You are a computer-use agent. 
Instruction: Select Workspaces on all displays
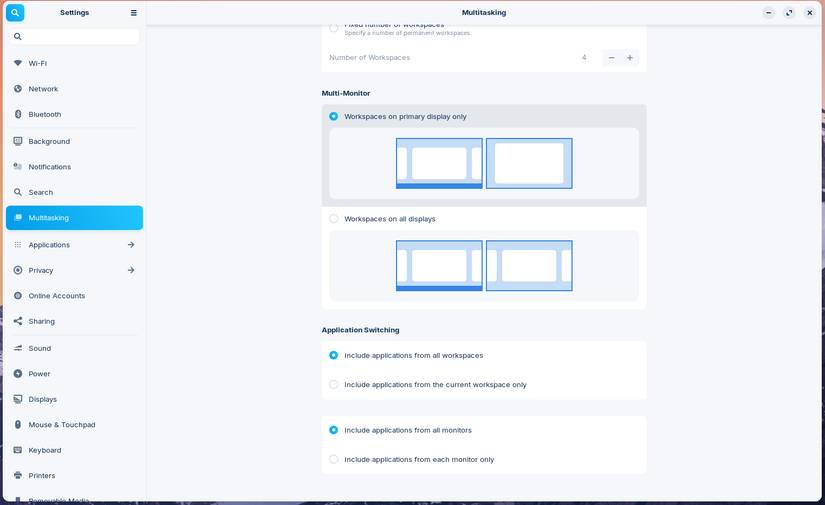tap(334, 218)
